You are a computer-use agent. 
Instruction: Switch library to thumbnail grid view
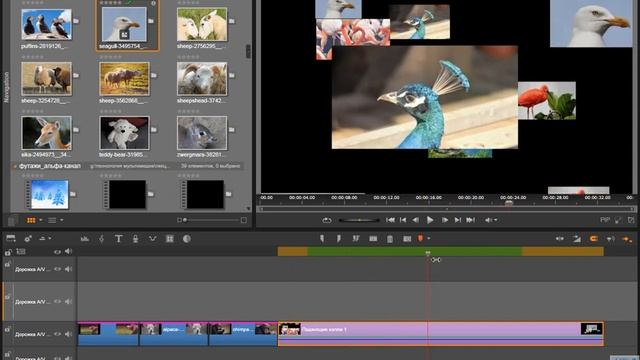click(31, 220)
